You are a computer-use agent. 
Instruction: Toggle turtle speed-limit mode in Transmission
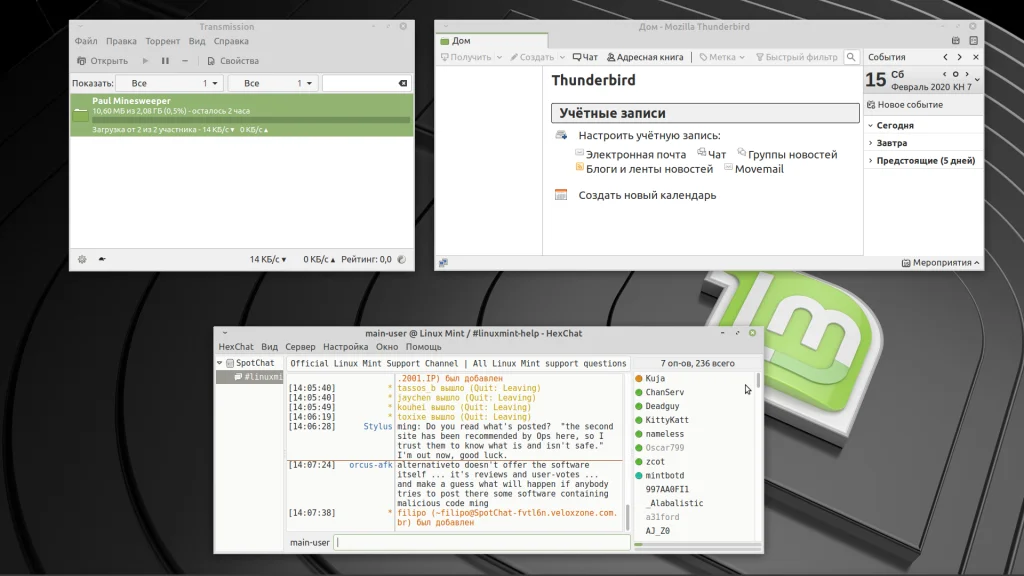102,259
